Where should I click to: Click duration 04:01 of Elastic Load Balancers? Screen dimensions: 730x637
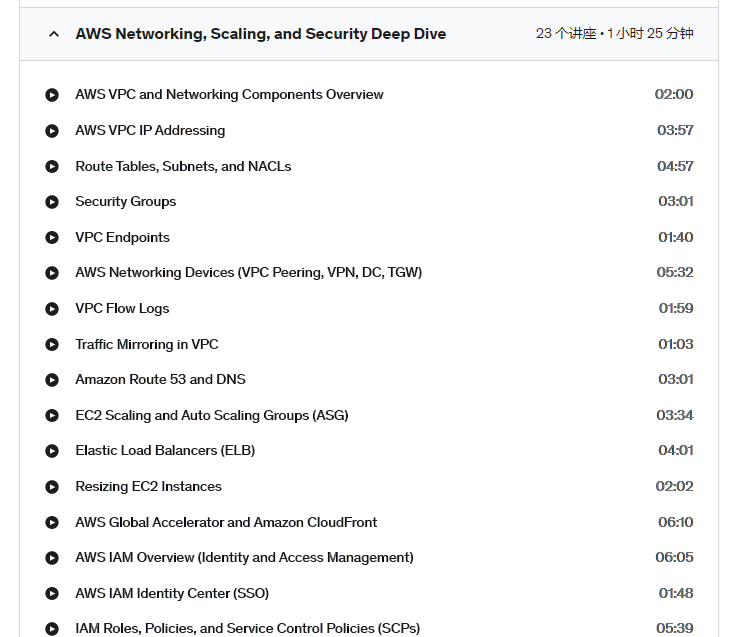pos(676,451)
